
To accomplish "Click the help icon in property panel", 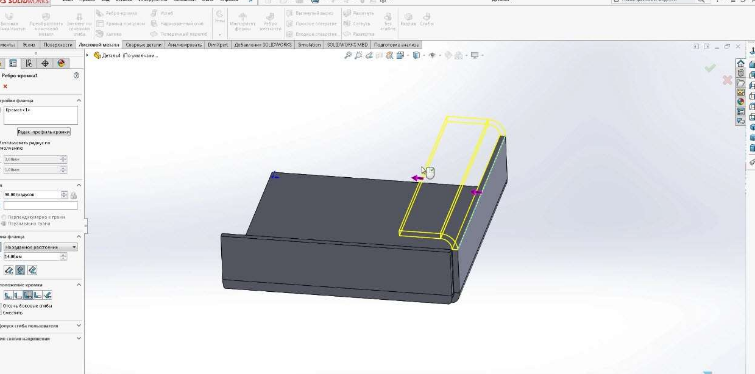I will 76,76.
